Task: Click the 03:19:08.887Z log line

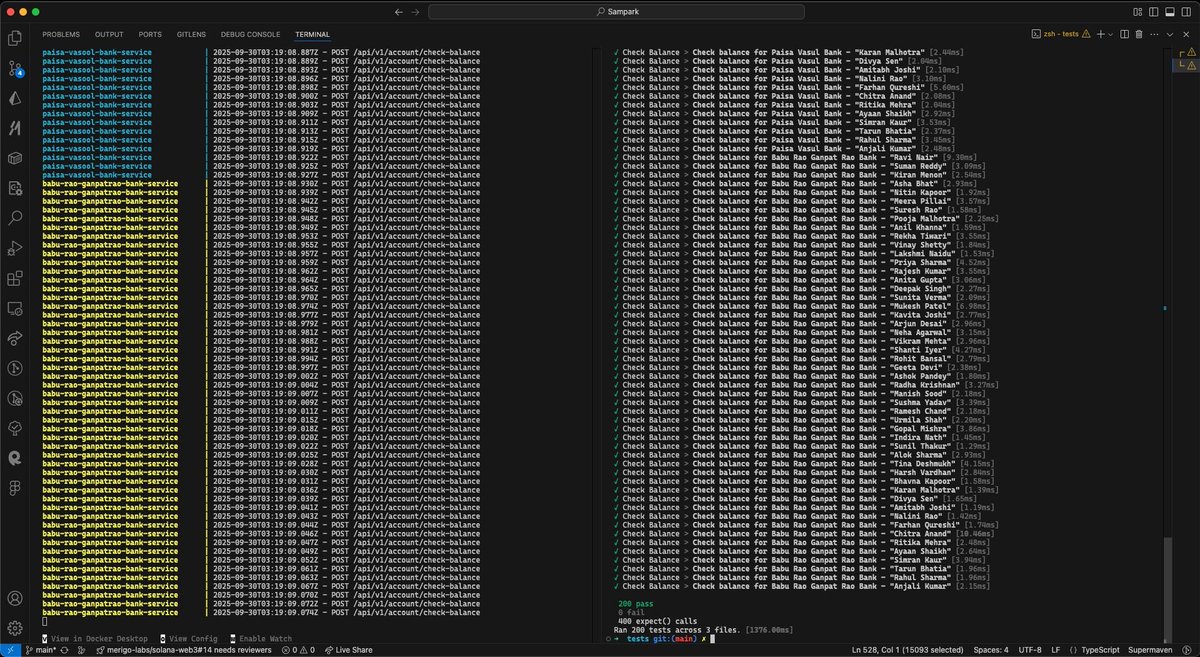Action: (261, 52)
